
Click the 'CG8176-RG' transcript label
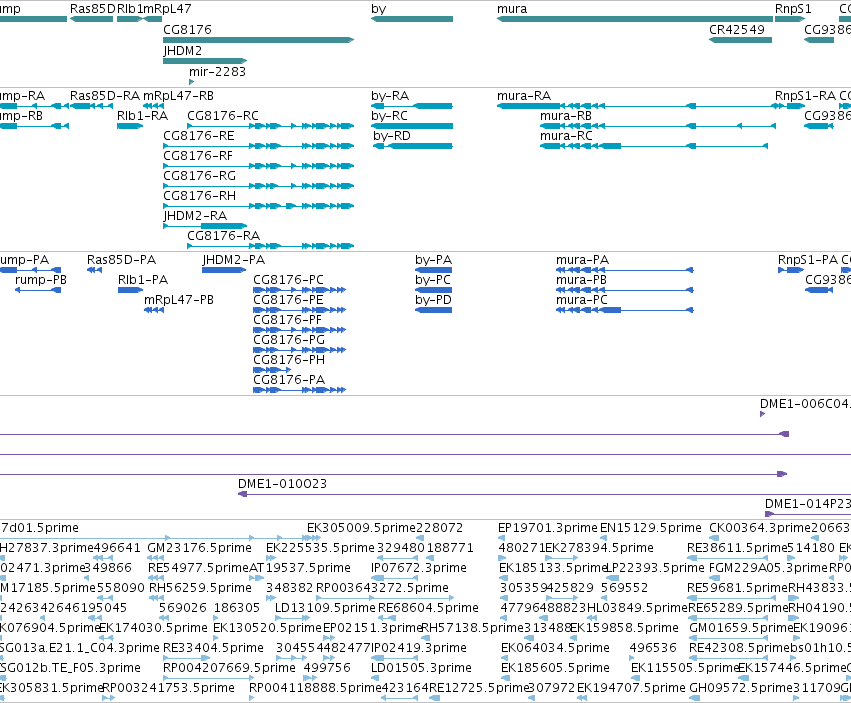click(x=199, y=176)
